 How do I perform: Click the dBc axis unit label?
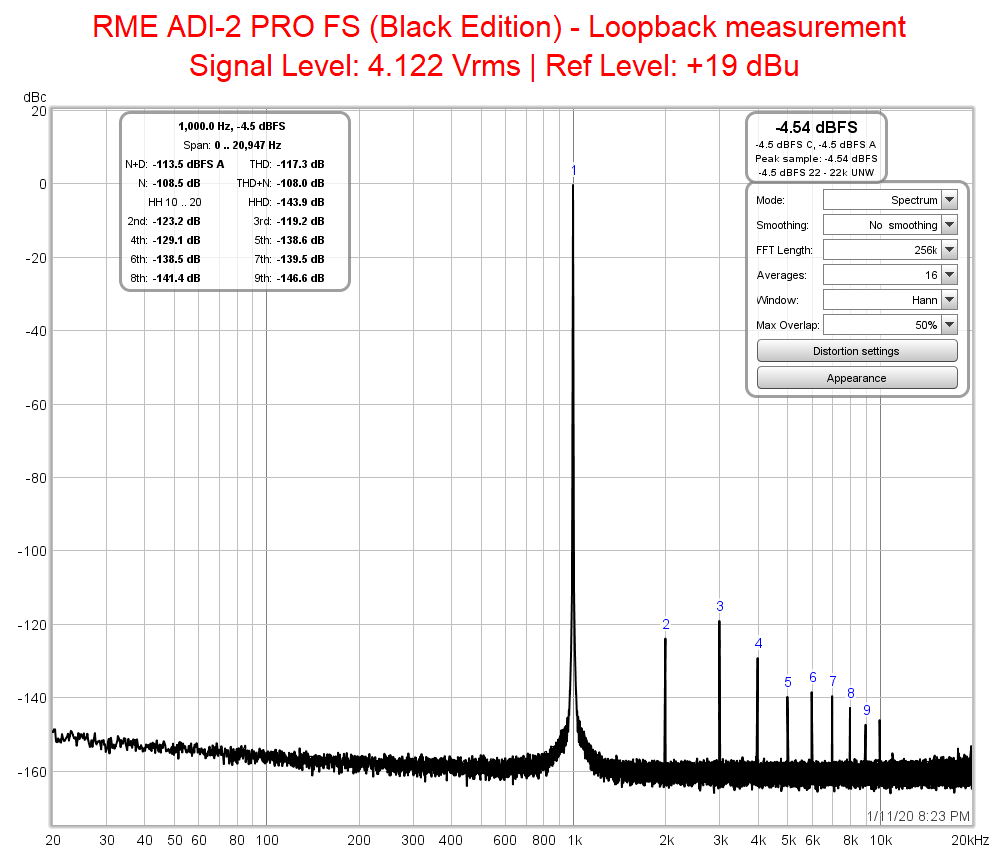click(35, 97)
